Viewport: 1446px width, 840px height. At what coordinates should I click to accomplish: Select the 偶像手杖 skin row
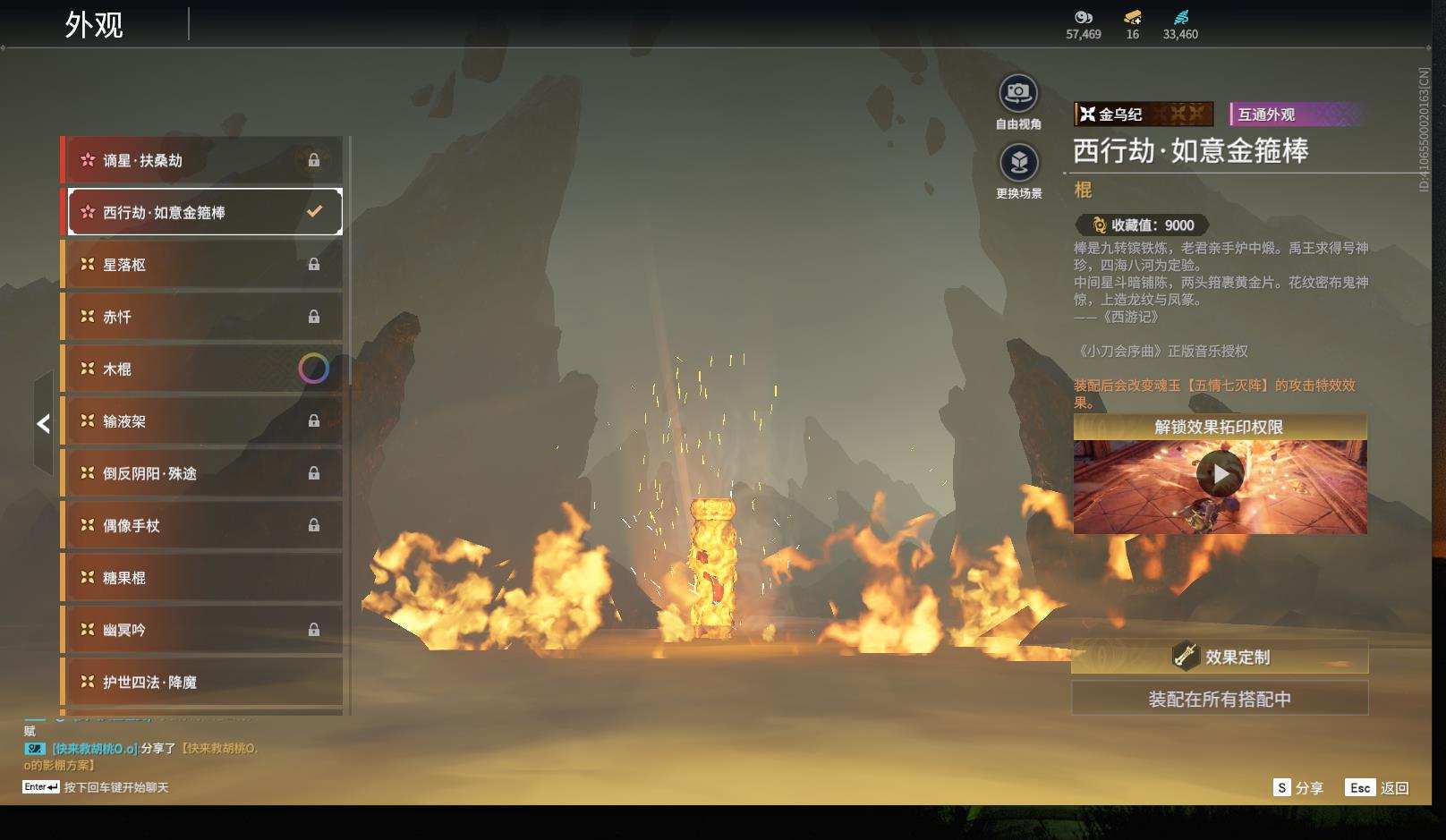[201, 525]
